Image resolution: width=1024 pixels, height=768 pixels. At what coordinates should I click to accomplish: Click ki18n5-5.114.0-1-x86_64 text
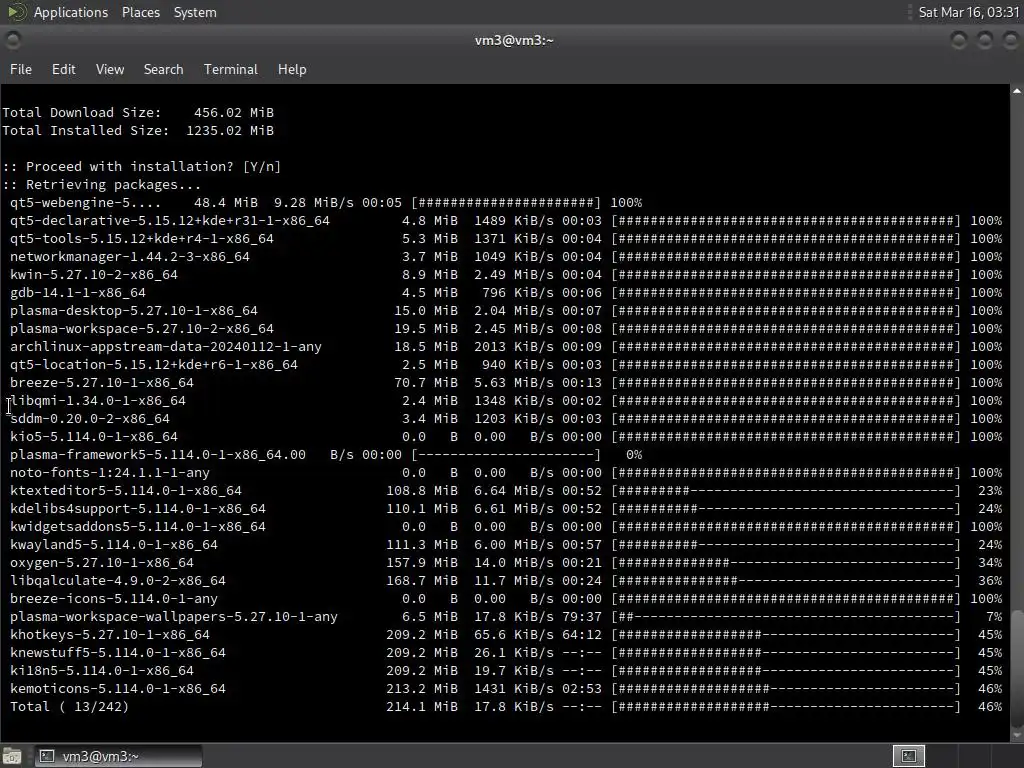coord(102,671)
